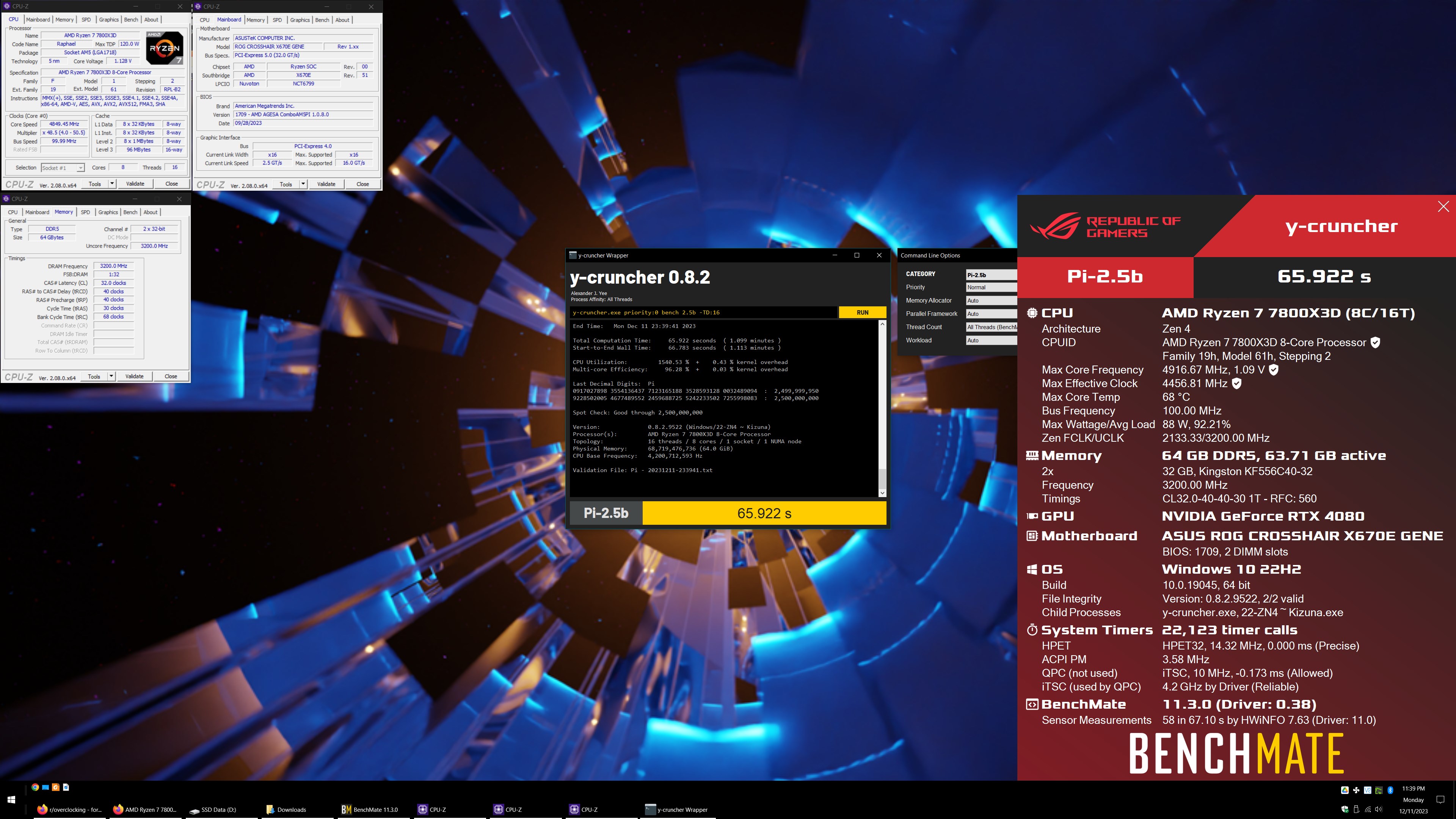The width and height of the screenshot is (1456, 819).
Task: Click the verified shield beside CPUID
Action: point(1375,342)
